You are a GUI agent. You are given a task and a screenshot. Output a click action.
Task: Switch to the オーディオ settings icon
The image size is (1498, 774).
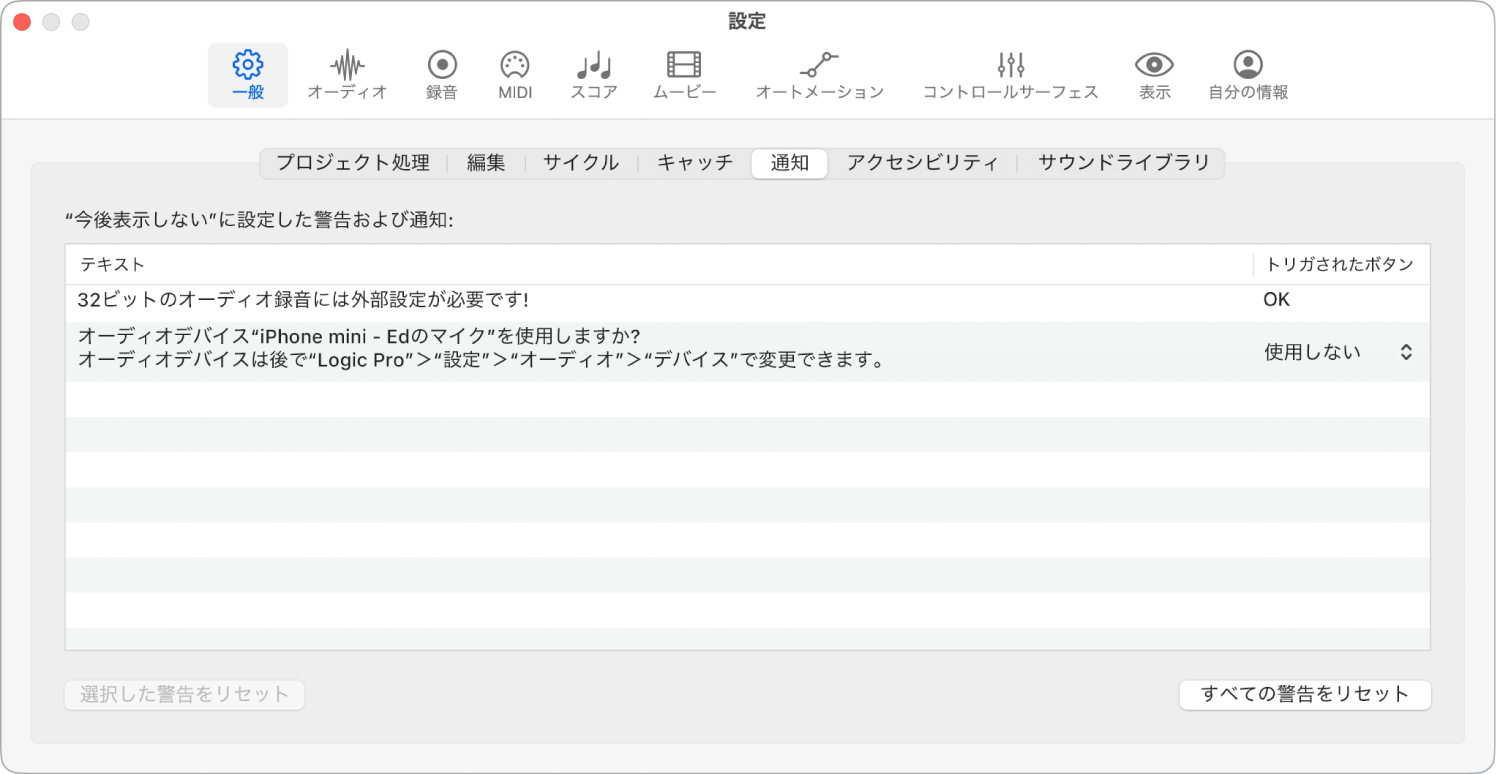tap(347, 74)
